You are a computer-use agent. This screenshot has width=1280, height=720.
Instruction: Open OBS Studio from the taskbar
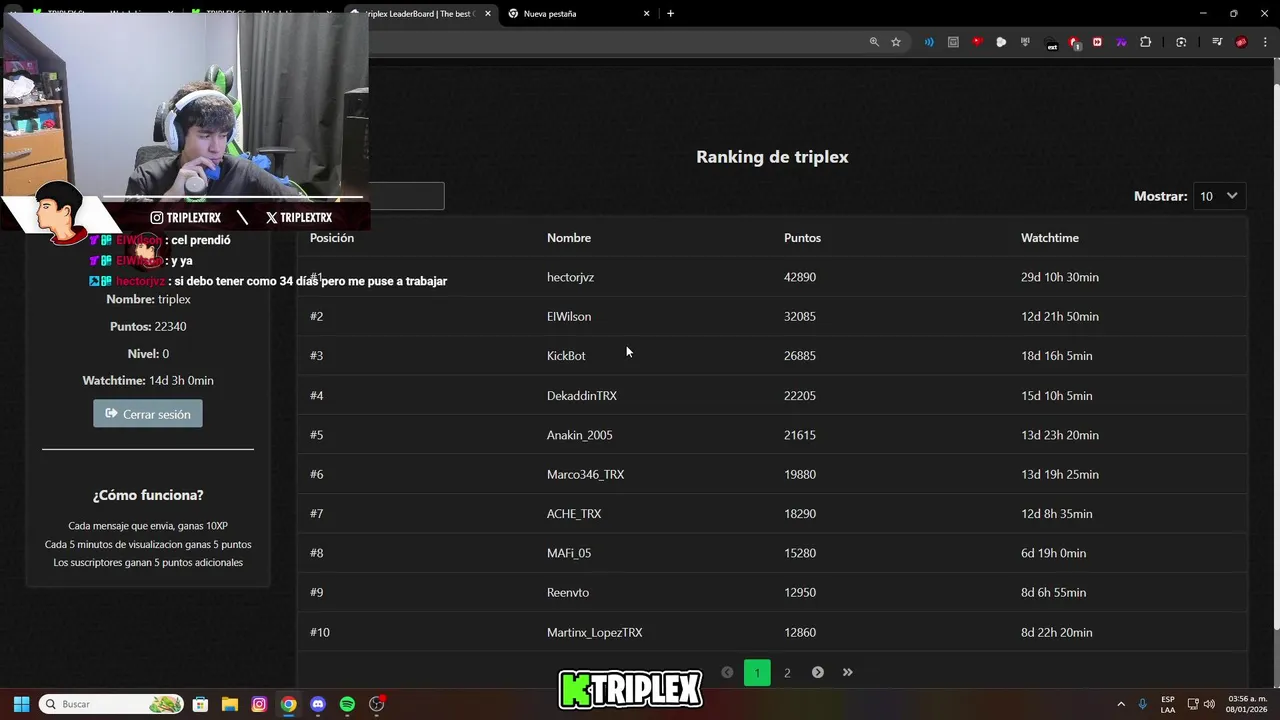377,704
